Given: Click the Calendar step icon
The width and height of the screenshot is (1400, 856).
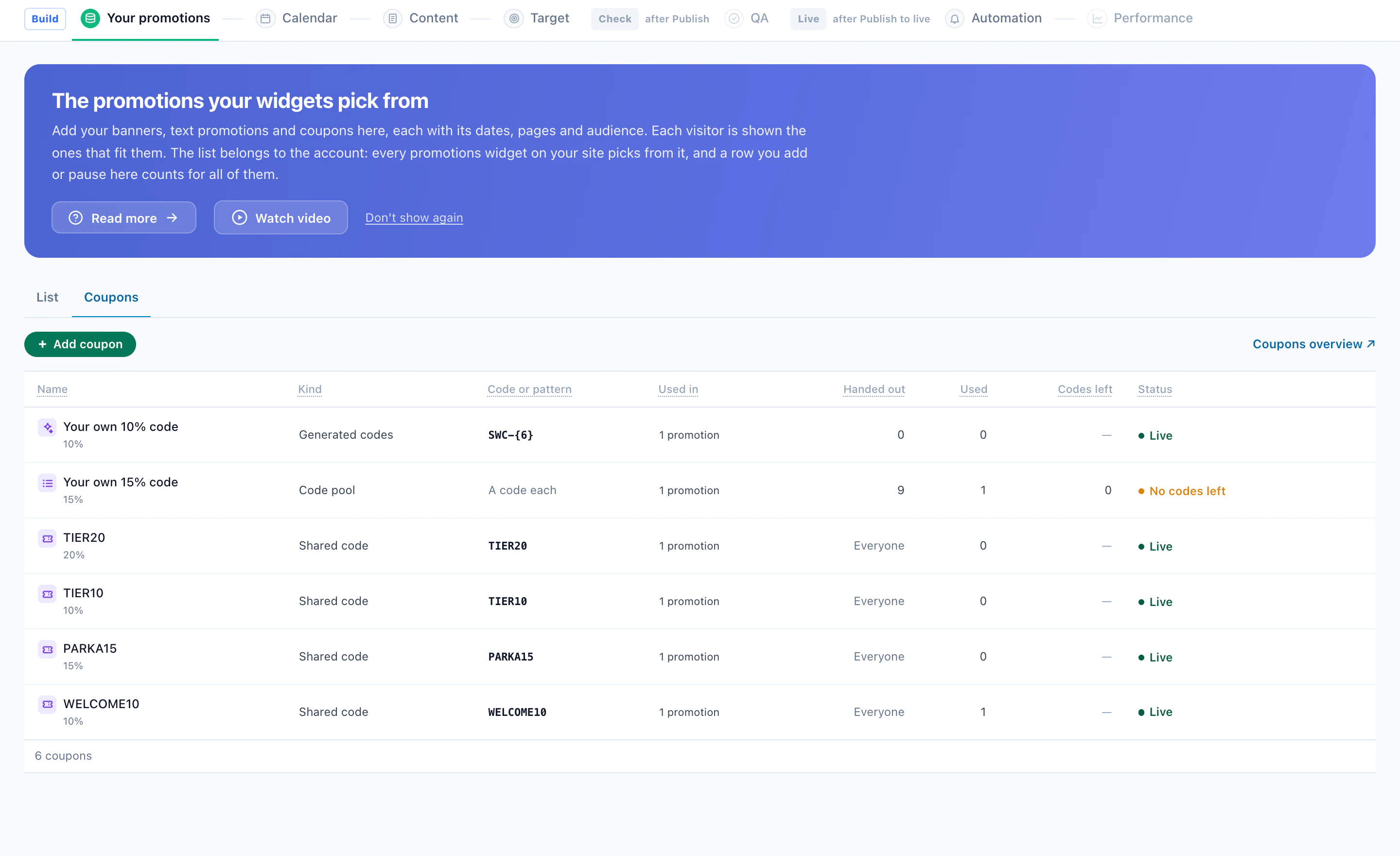Looking at the screenshot, I should [265, 18].
